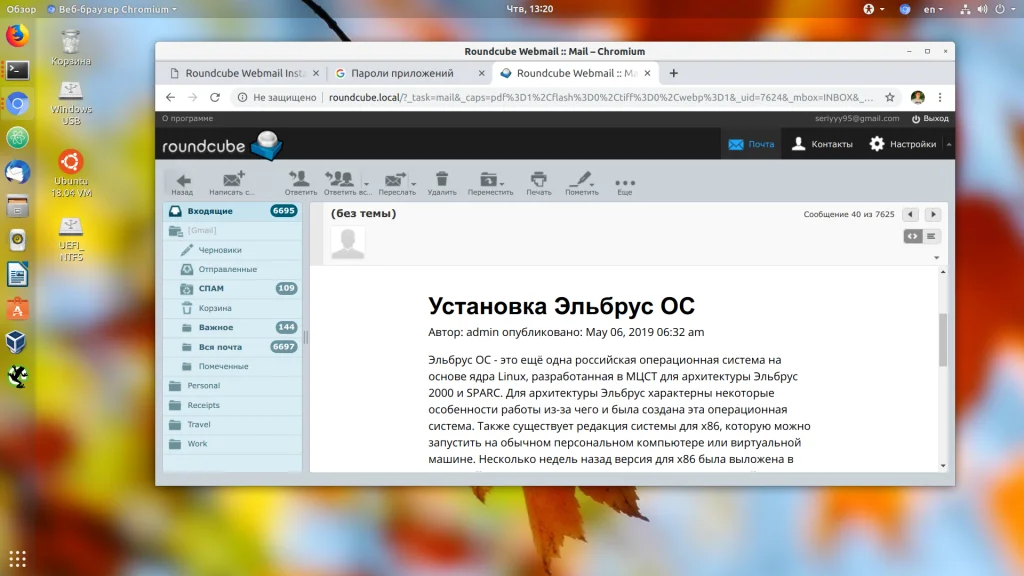
Task: Open the Ubuntu 18.04 VM desktop icon
Action: pos(71,174)
